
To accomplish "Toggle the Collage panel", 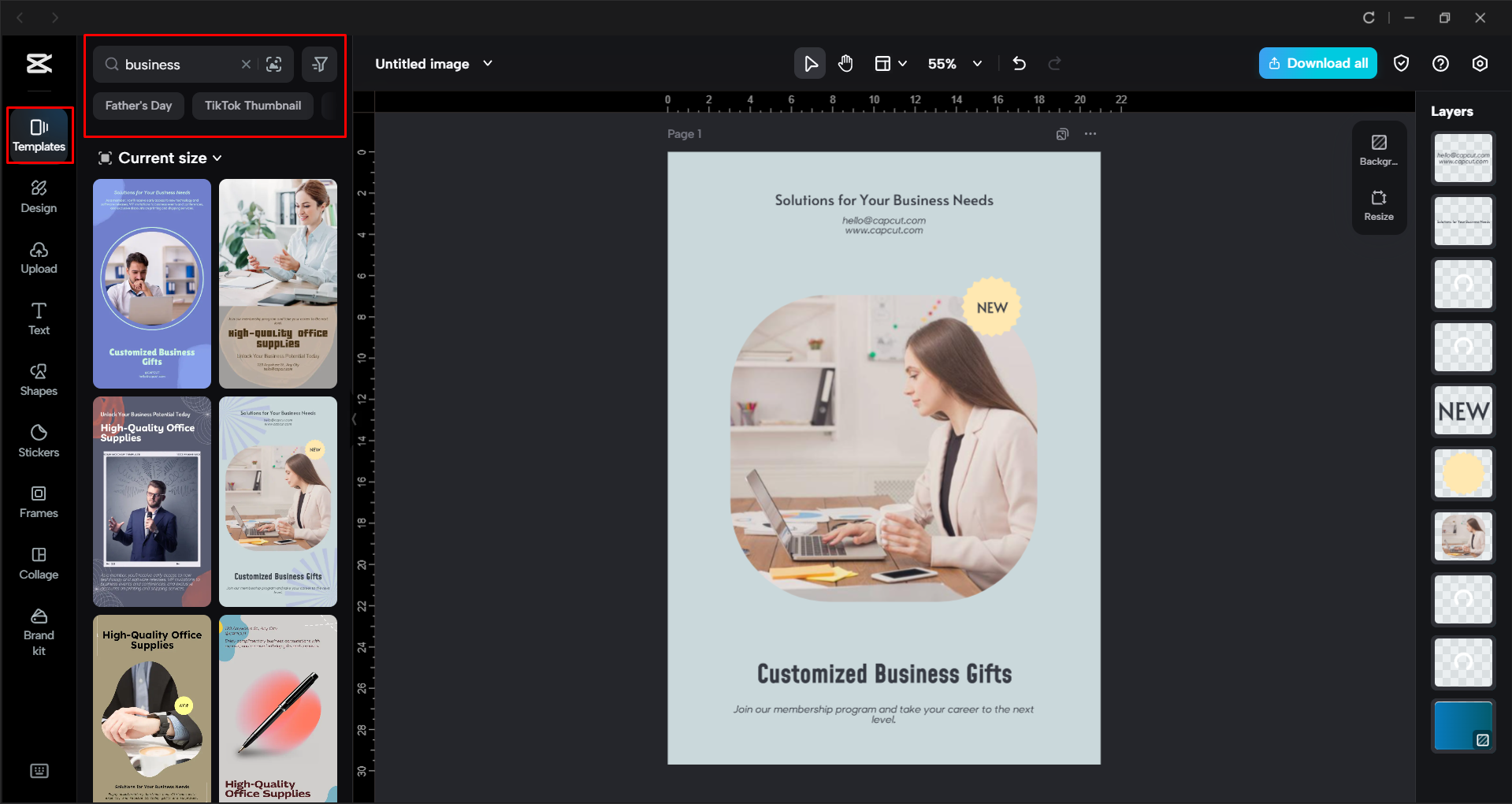I will tap(38, 563).
